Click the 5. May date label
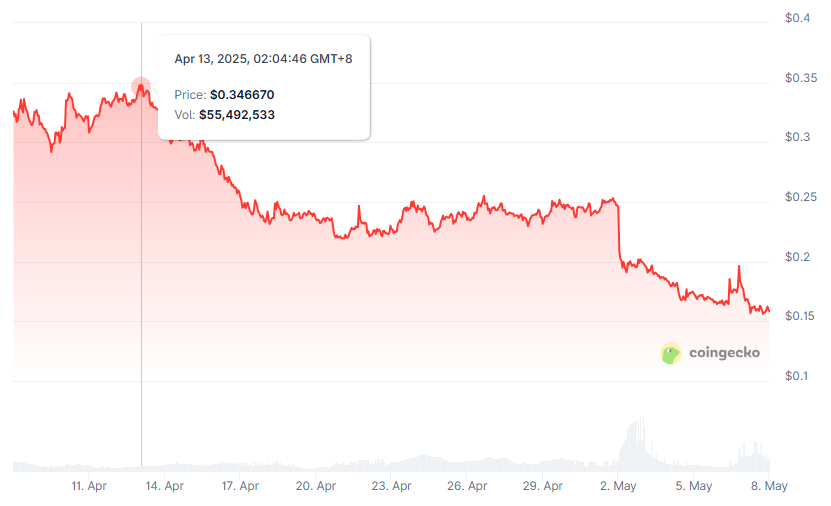The image size is (831, 506). 694,486
